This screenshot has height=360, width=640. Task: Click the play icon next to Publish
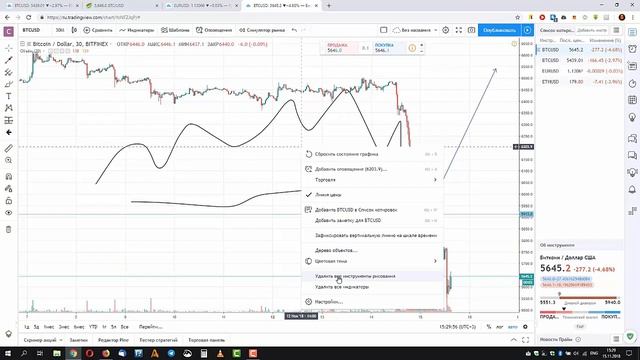point(527,30)
